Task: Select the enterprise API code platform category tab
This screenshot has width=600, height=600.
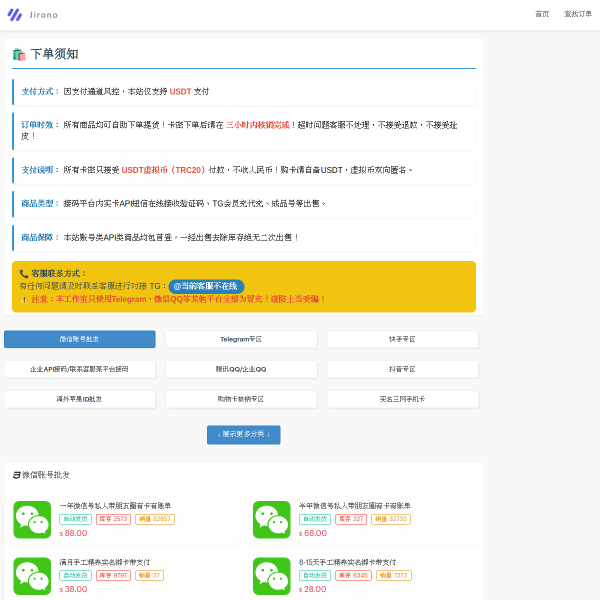Action: point(80,369)
